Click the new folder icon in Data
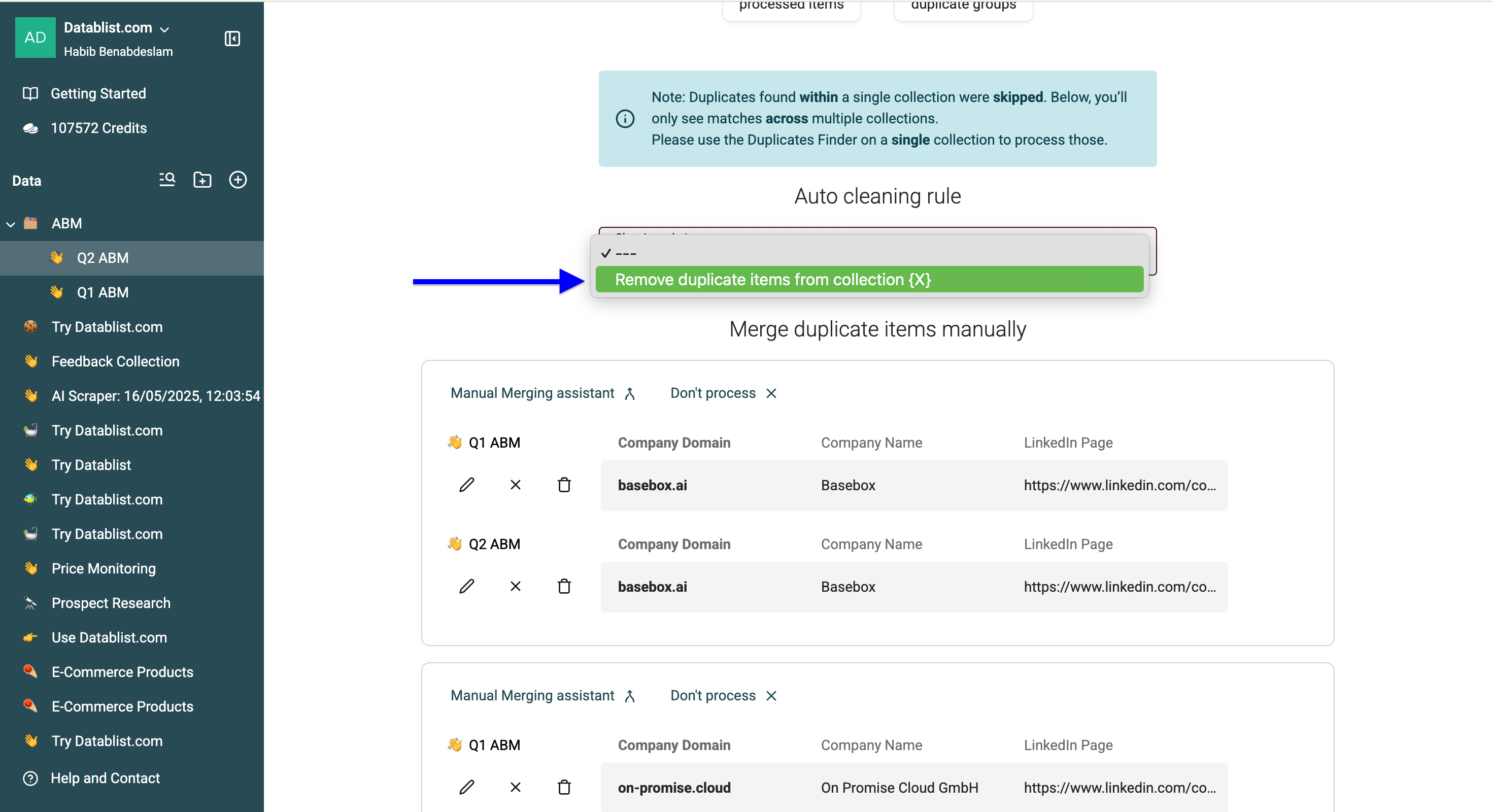The width and height of the screenshot is (1492, 812). coord(202,180)
